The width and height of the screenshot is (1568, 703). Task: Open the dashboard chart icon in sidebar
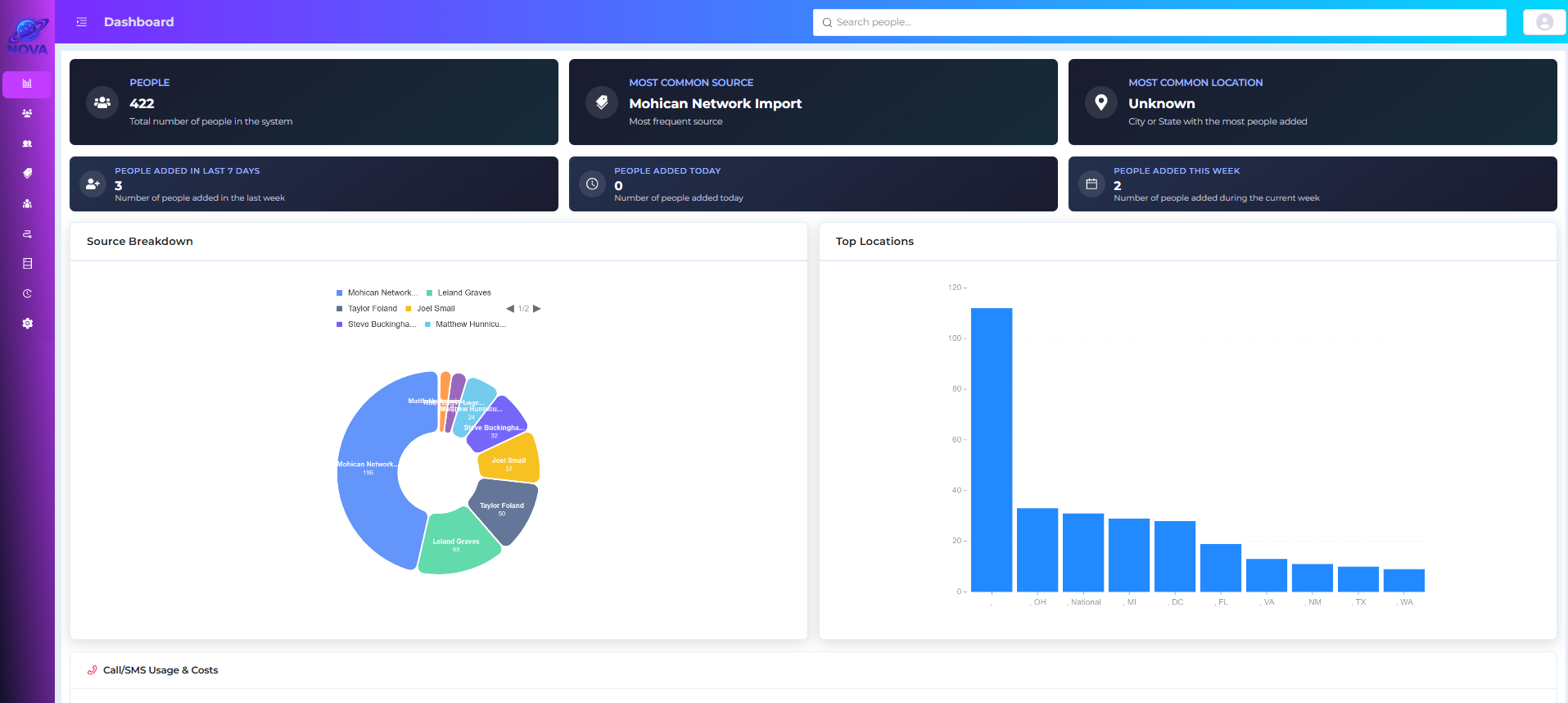click(x=27, y=84)
